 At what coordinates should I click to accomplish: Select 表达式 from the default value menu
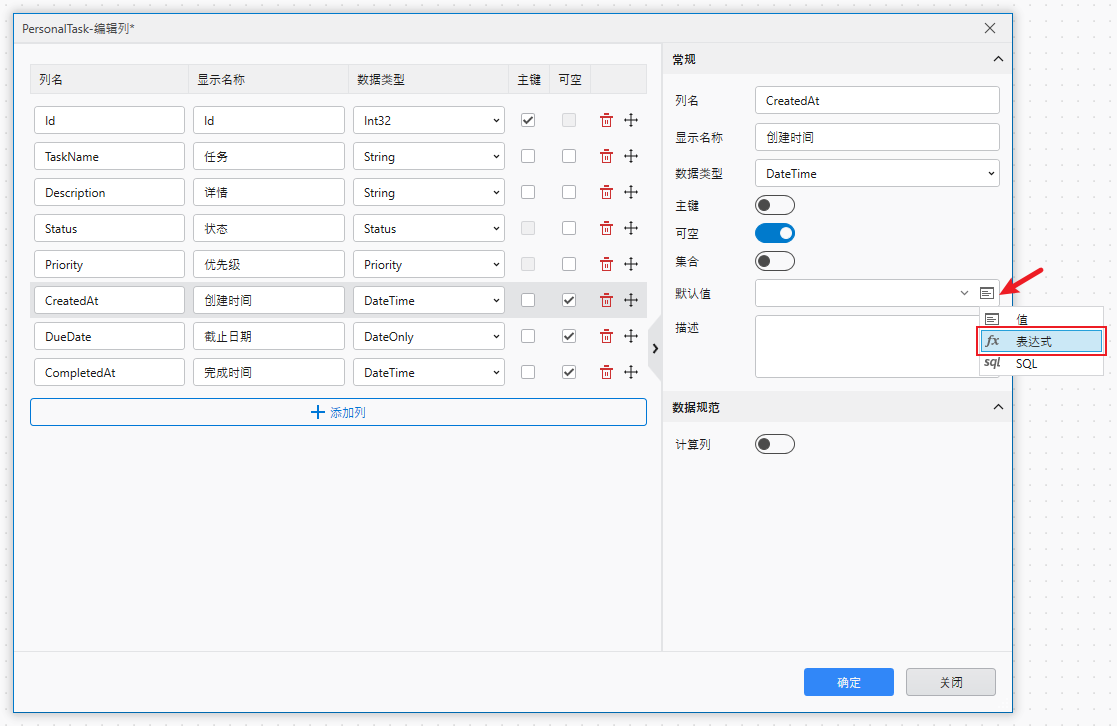pos(1035,340)
